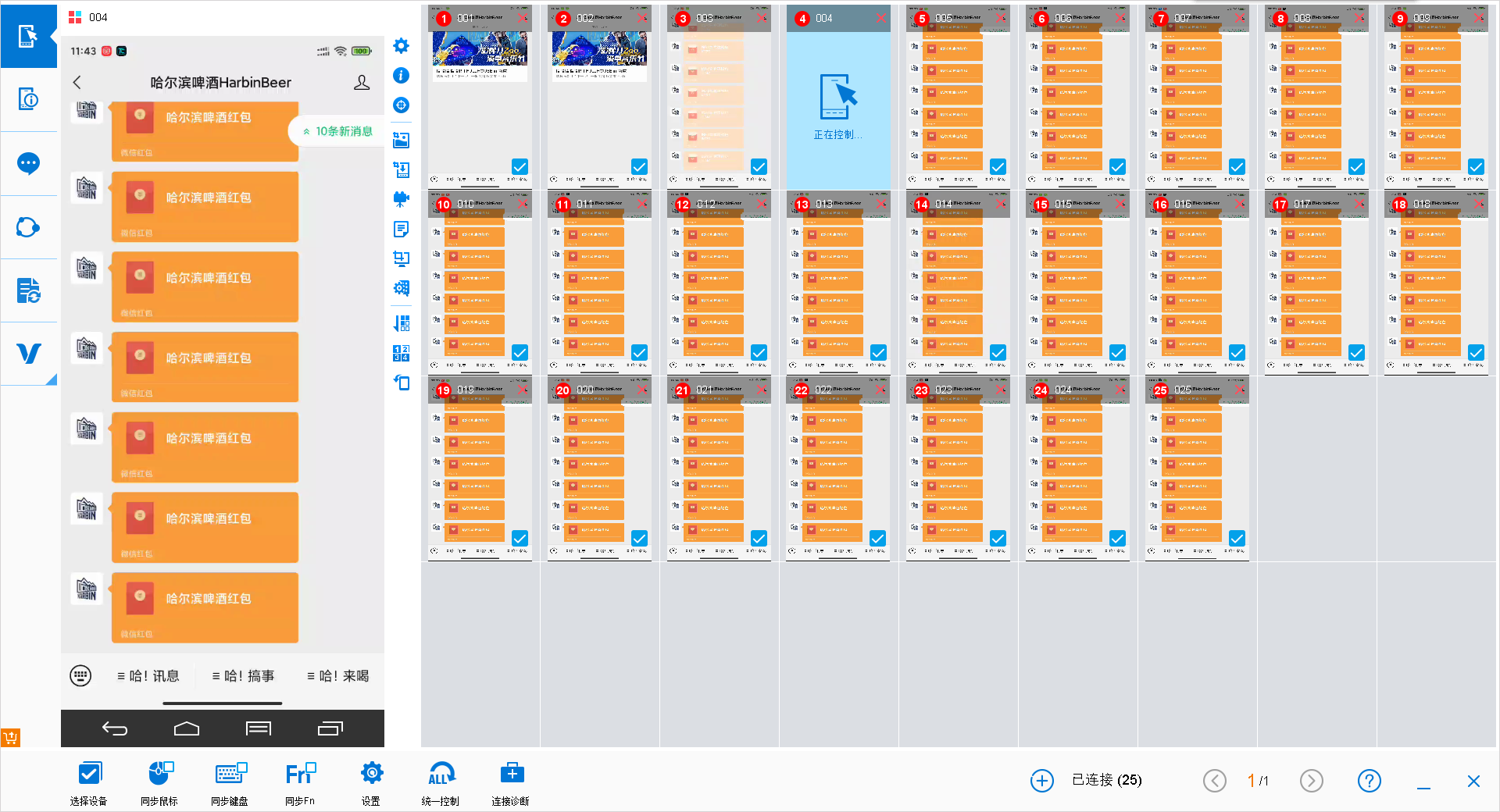Open the V logo sidebar tab
Screen dimensions: 1500x812
[x=28, y=354]
